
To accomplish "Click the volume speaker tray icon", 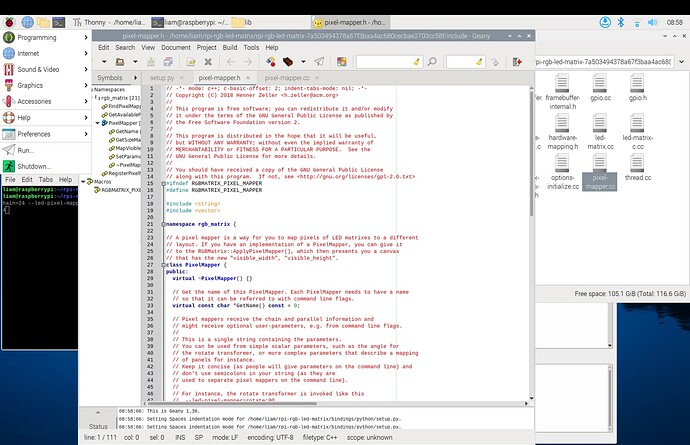I will 652,22.
